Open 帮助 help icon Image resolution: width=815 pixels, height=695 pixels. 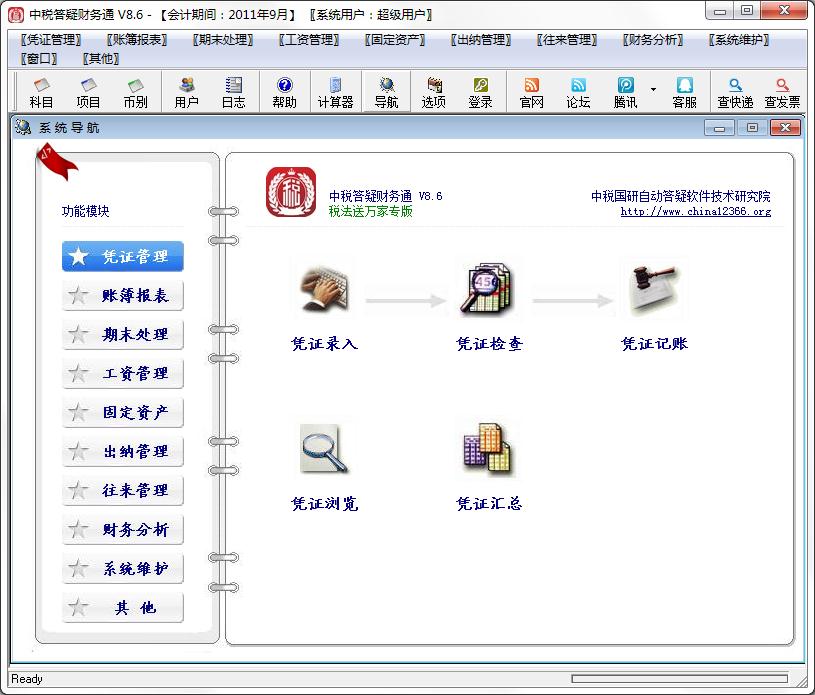point(284,93)
